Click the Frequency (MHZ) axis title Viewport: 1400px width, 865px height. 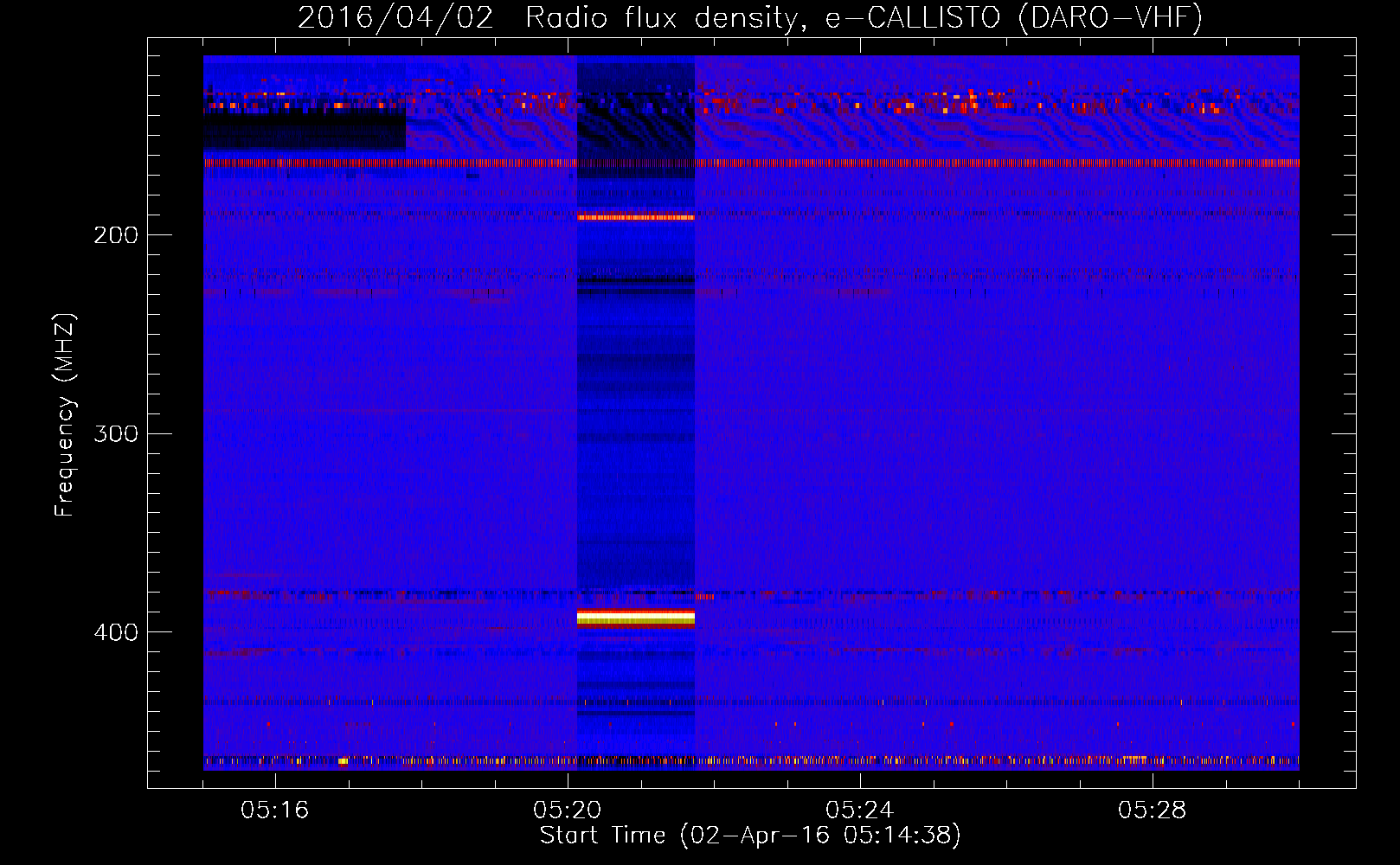pyautogui.click(x=65, y=415)
